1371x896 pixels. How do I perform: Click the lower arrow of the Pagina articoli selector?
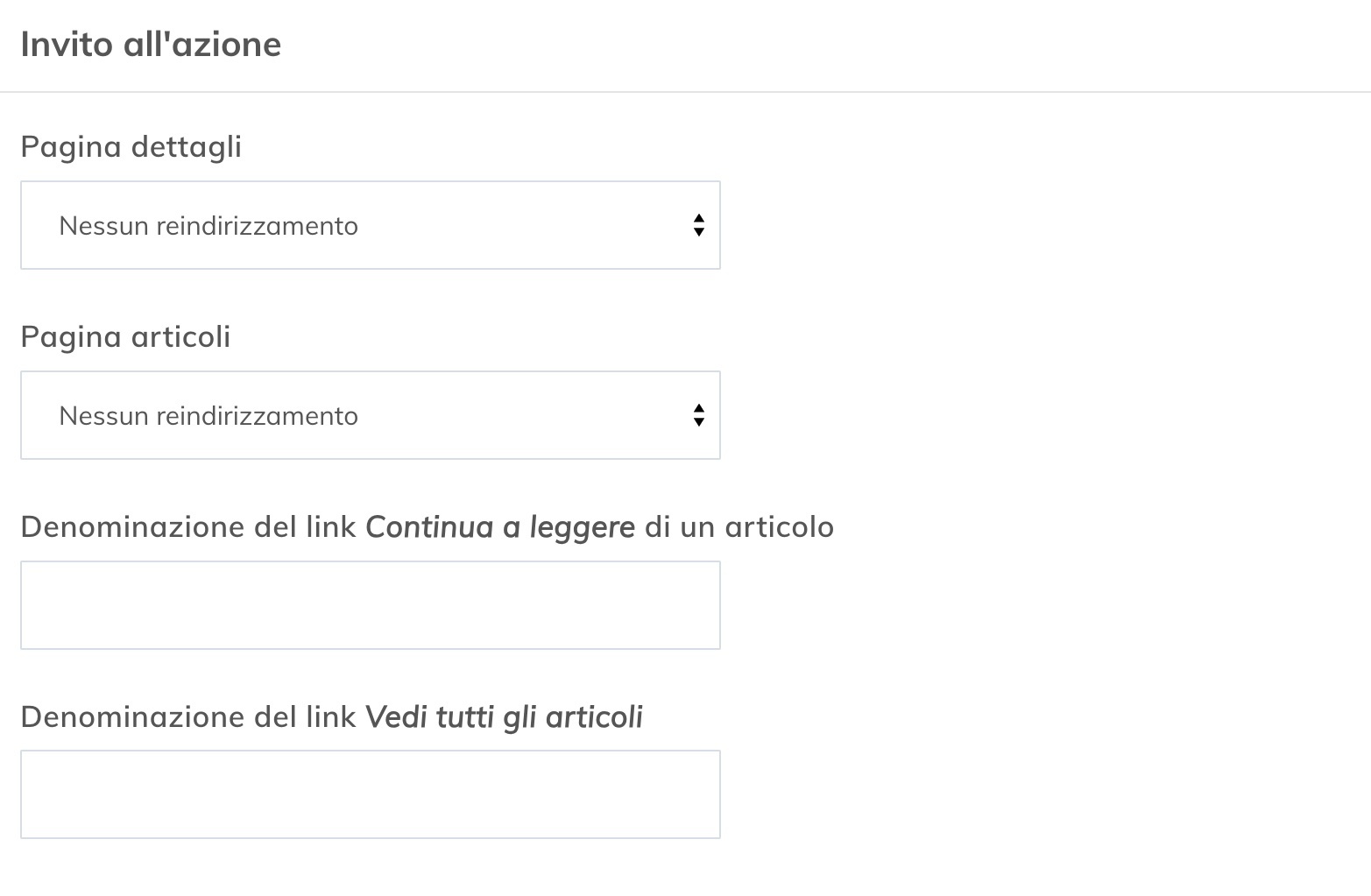698,423
